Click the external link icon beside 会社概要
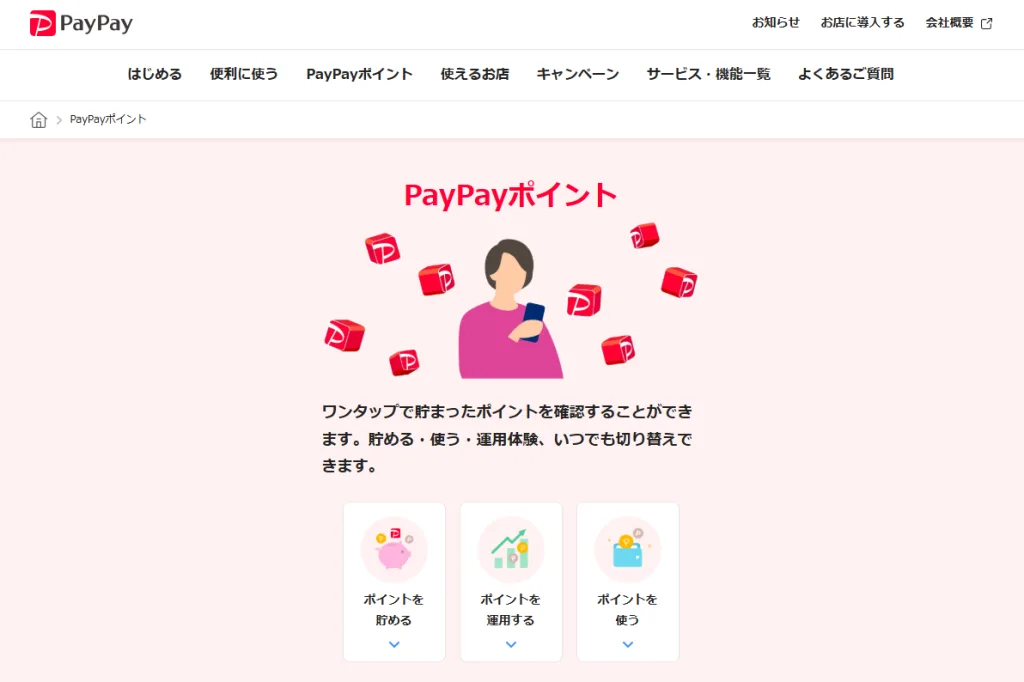Viewport: 1024px width, 682px height. coord(987,24)
